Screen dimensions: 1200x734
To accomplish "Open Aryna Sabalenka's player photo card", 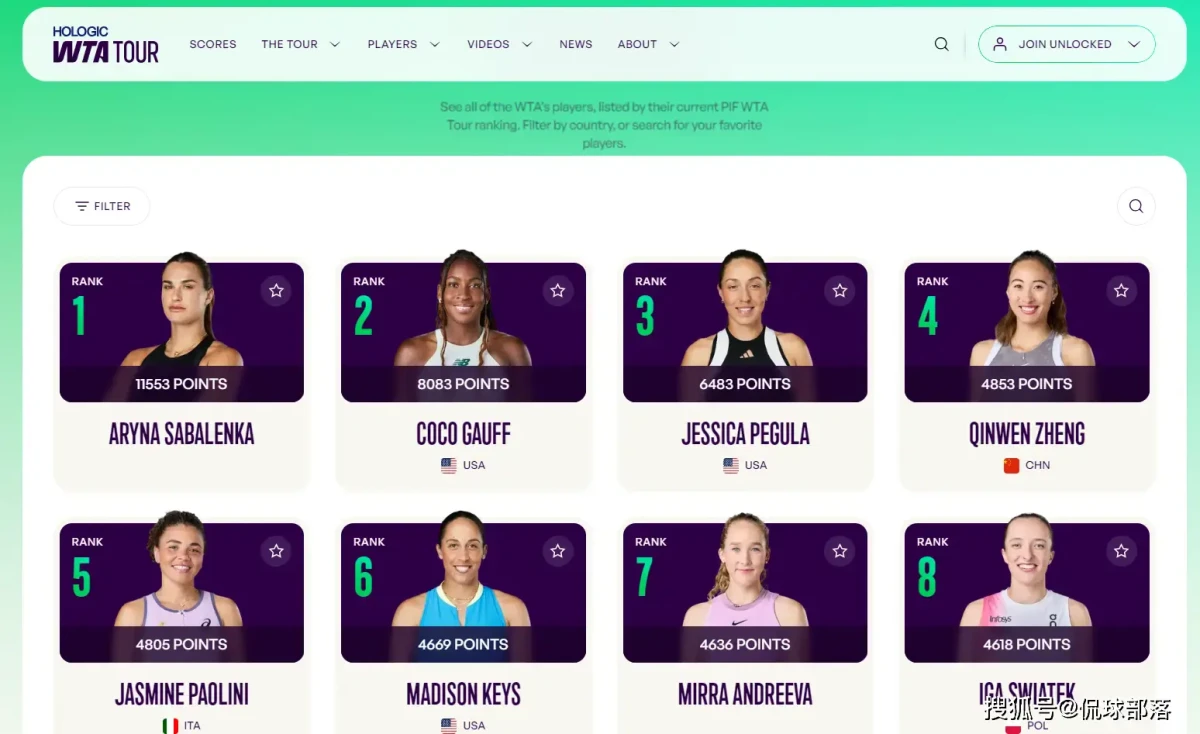I will click(182, 332).
